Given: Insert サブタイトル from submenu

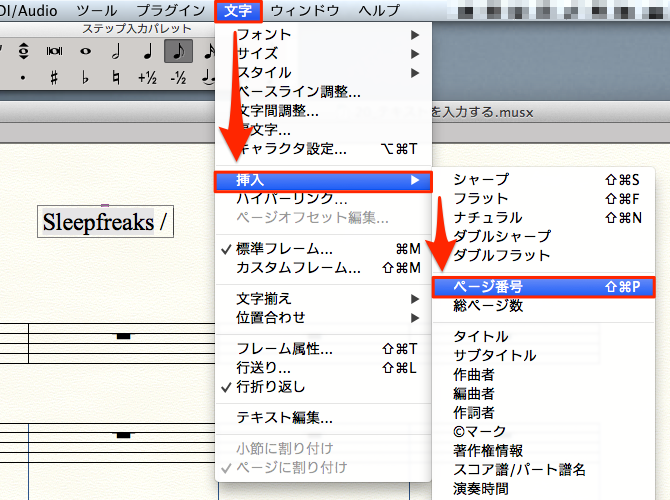Looking at the screenshot, I should [x=543, y=356].
